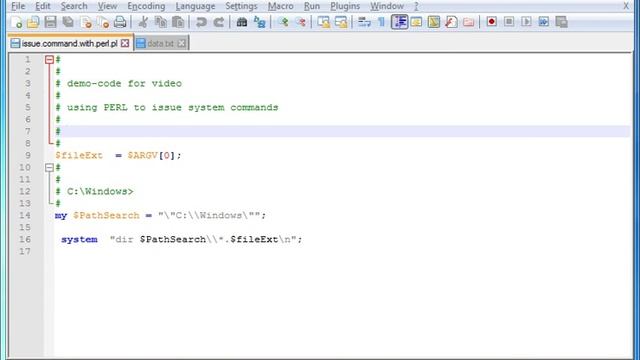Click line number 16 in the margin

pos(24,240)
